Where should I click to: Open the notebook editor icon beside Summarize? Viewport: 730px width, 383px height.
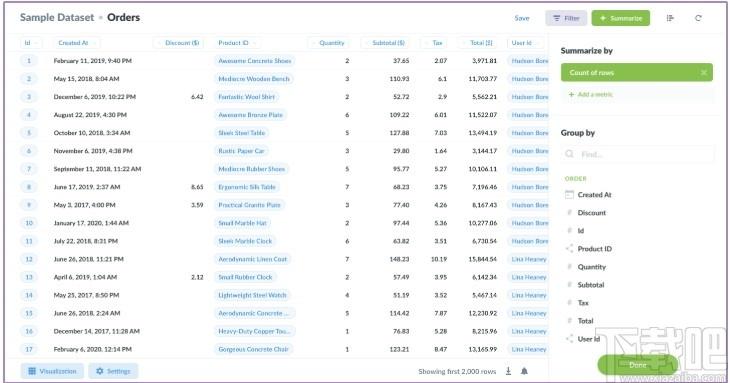tap(670, 18)
